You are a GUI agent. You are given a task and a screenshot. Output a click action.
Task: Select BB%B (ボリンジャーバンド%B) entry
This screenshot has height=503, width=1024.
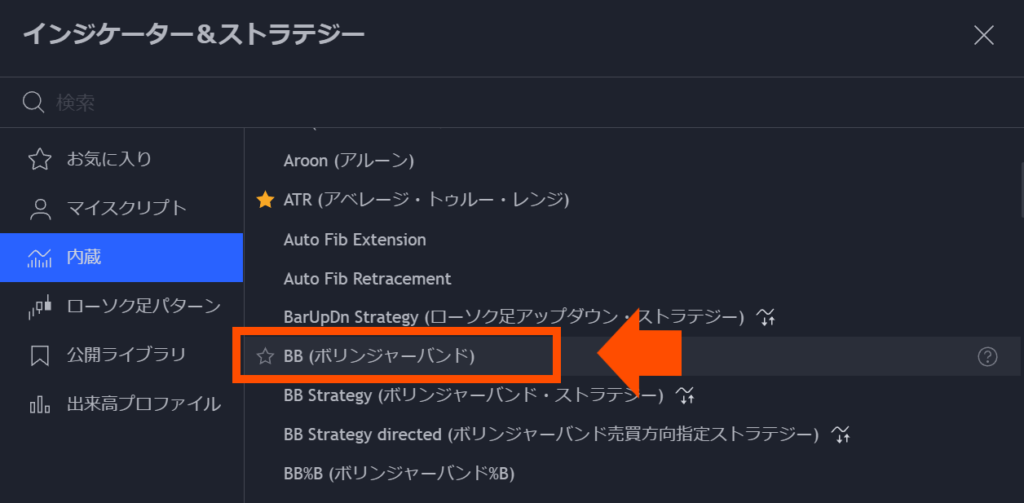pyautogui.click(x=399, y=474)
